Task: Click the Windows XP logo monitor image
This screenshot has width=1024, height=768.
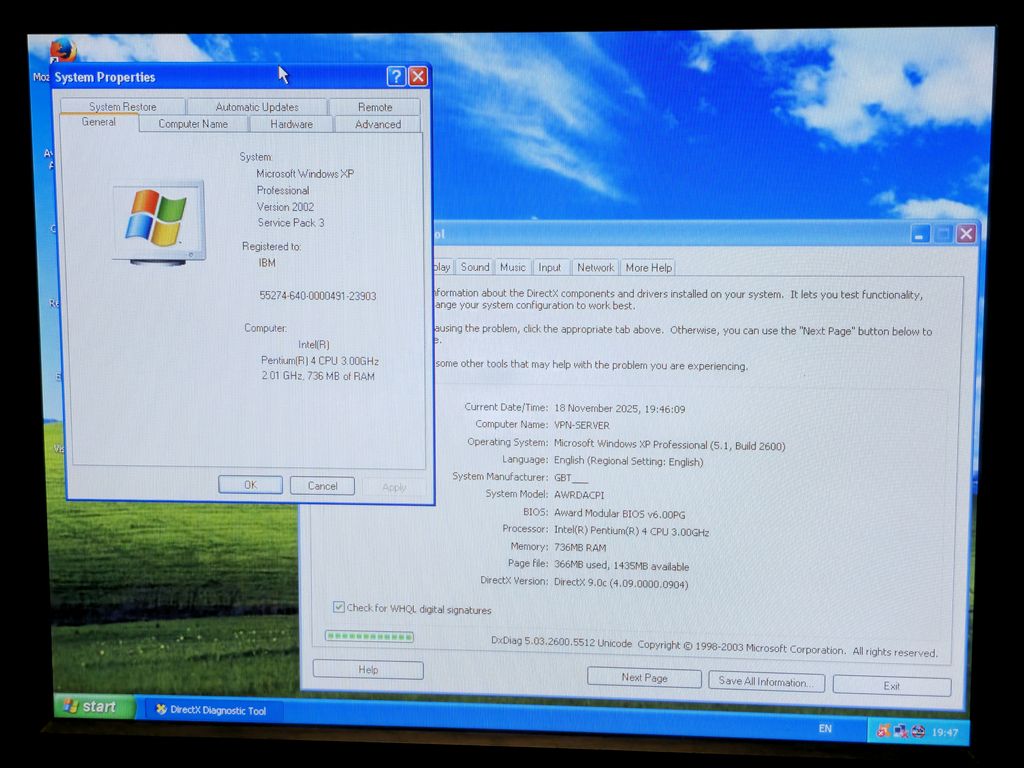Action: coord(157,222)
